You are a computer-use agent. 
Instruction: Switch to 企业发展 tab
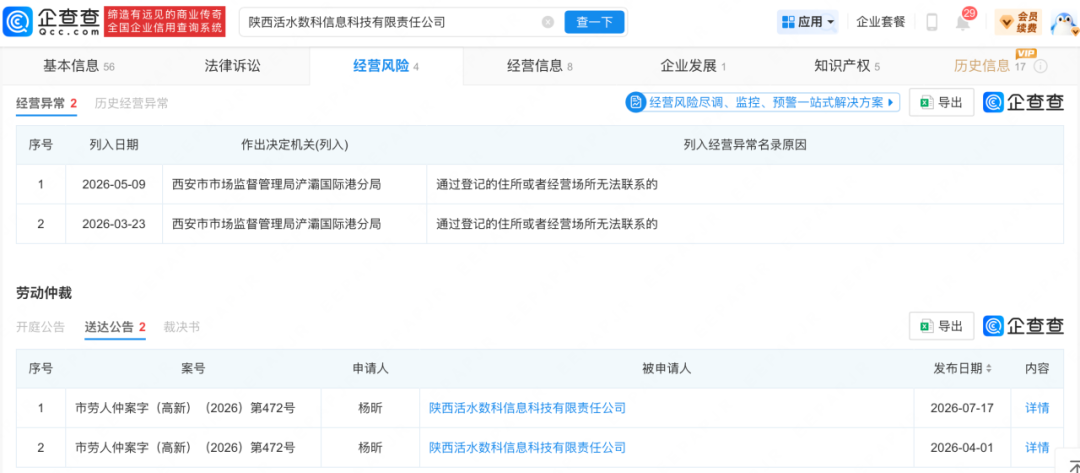point(693,66)
